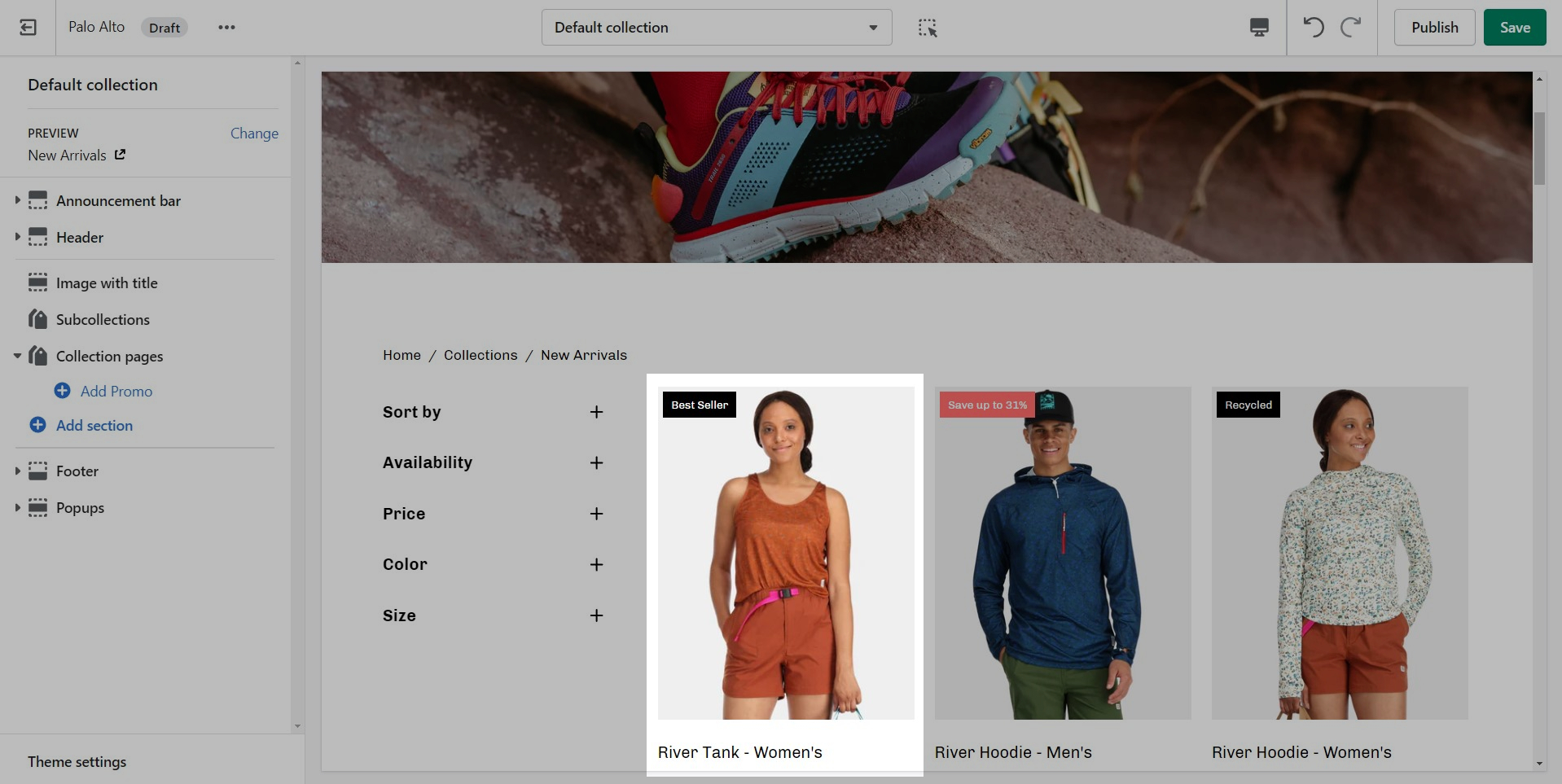Open the River Hoodie Men's product image
The image size is (1562, 784).
pos(1062,554)
